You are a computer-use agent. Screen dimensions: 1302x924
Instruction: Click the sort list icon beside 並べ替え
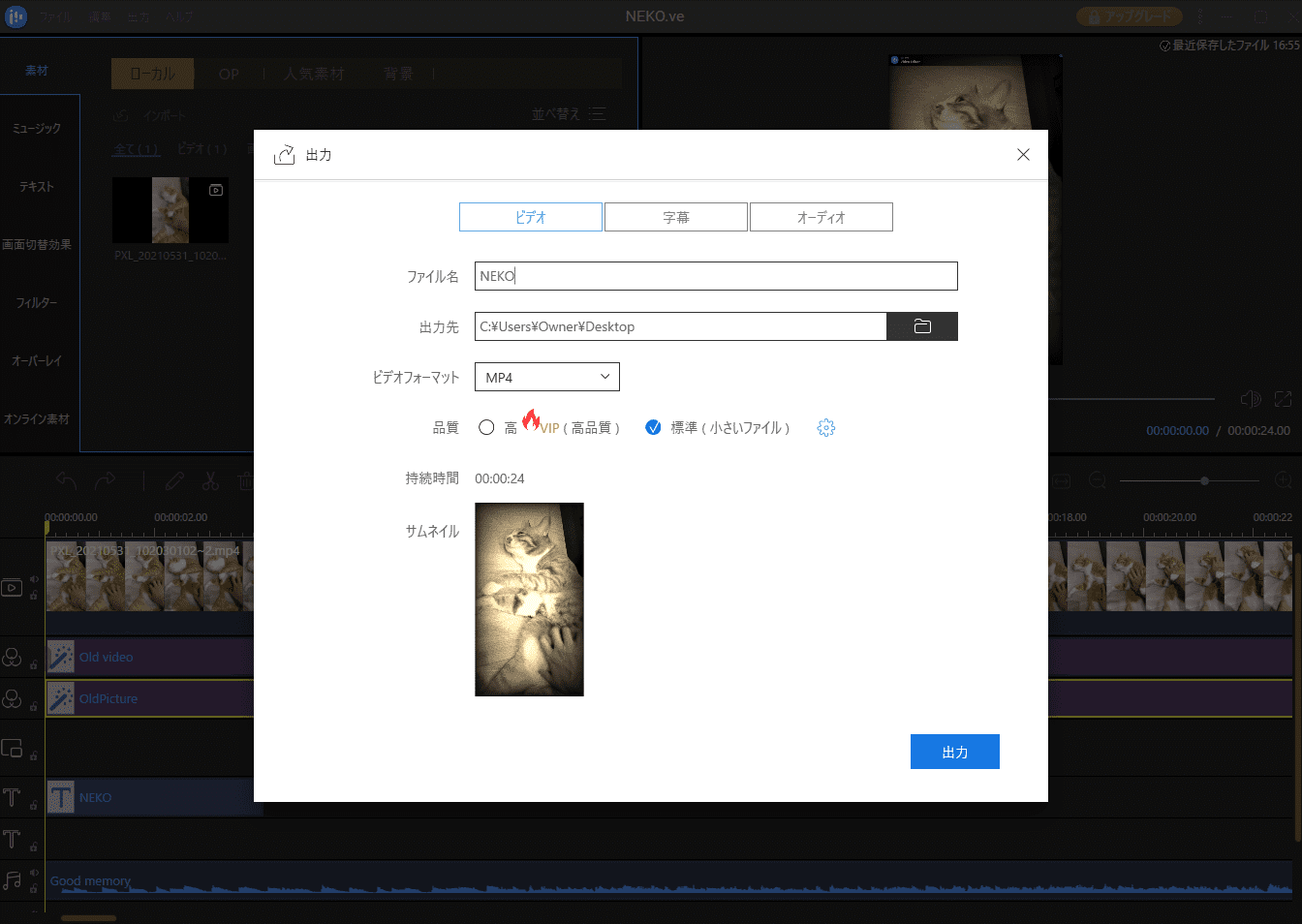[x=598, y=114]
